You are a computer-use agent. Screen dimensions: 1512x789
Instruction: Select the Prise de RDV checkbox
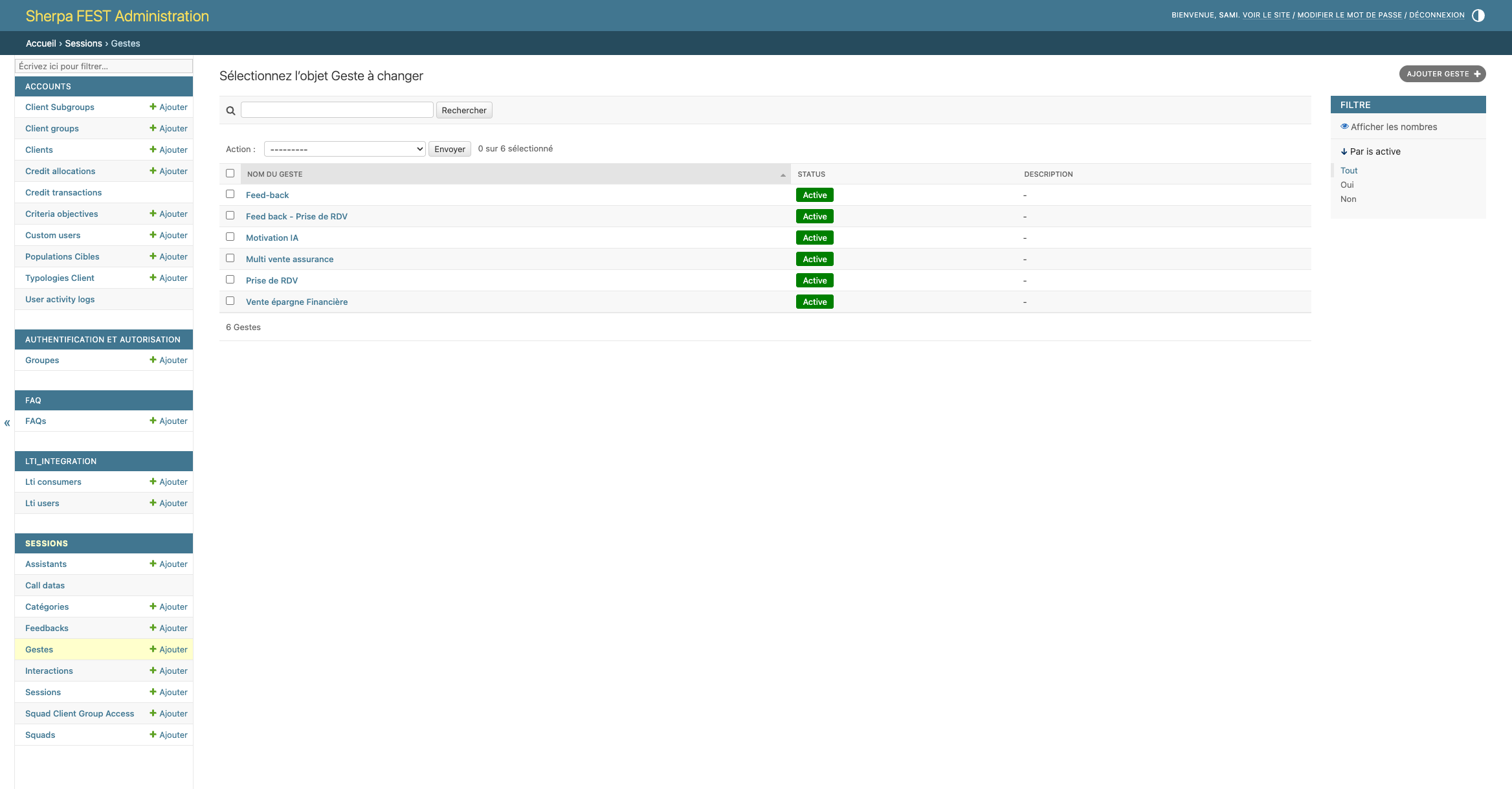[230, 280]
